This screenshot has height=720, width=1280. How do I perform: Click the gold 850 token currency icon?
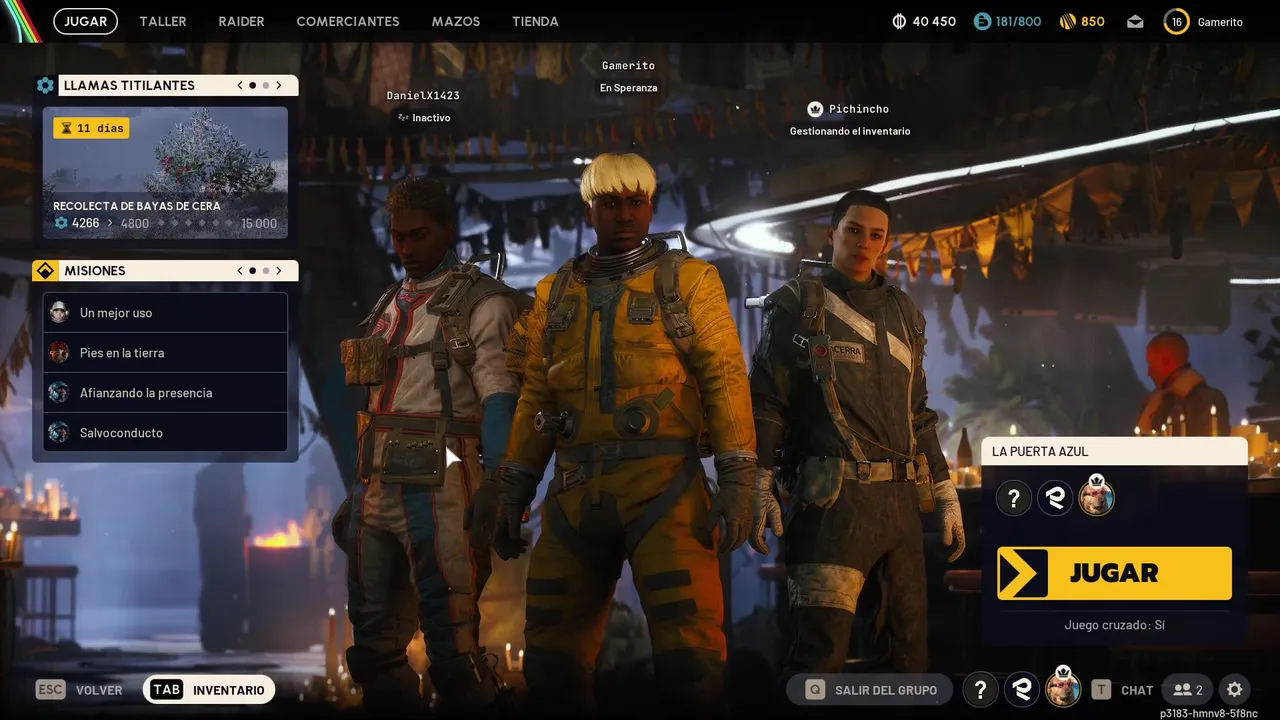pyautogui.click(x=1067, y=21)
